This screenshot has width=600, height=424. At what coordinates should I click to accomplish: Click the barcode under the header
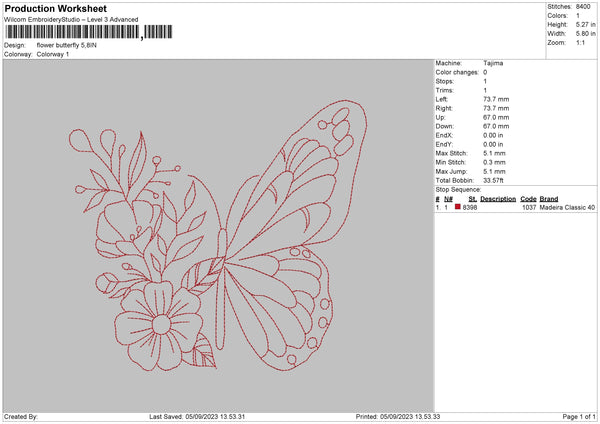tap(88, 32)
